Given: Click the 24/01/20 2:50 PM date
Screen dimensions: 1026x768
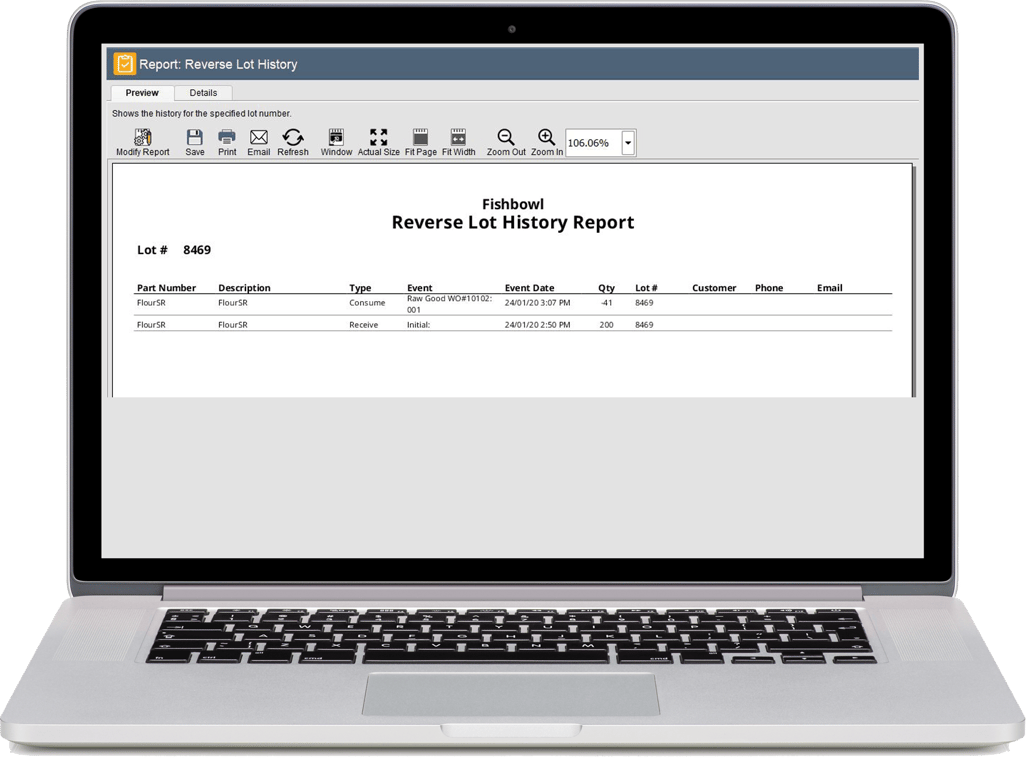Looking at the screenshot, I should [537, 324].
